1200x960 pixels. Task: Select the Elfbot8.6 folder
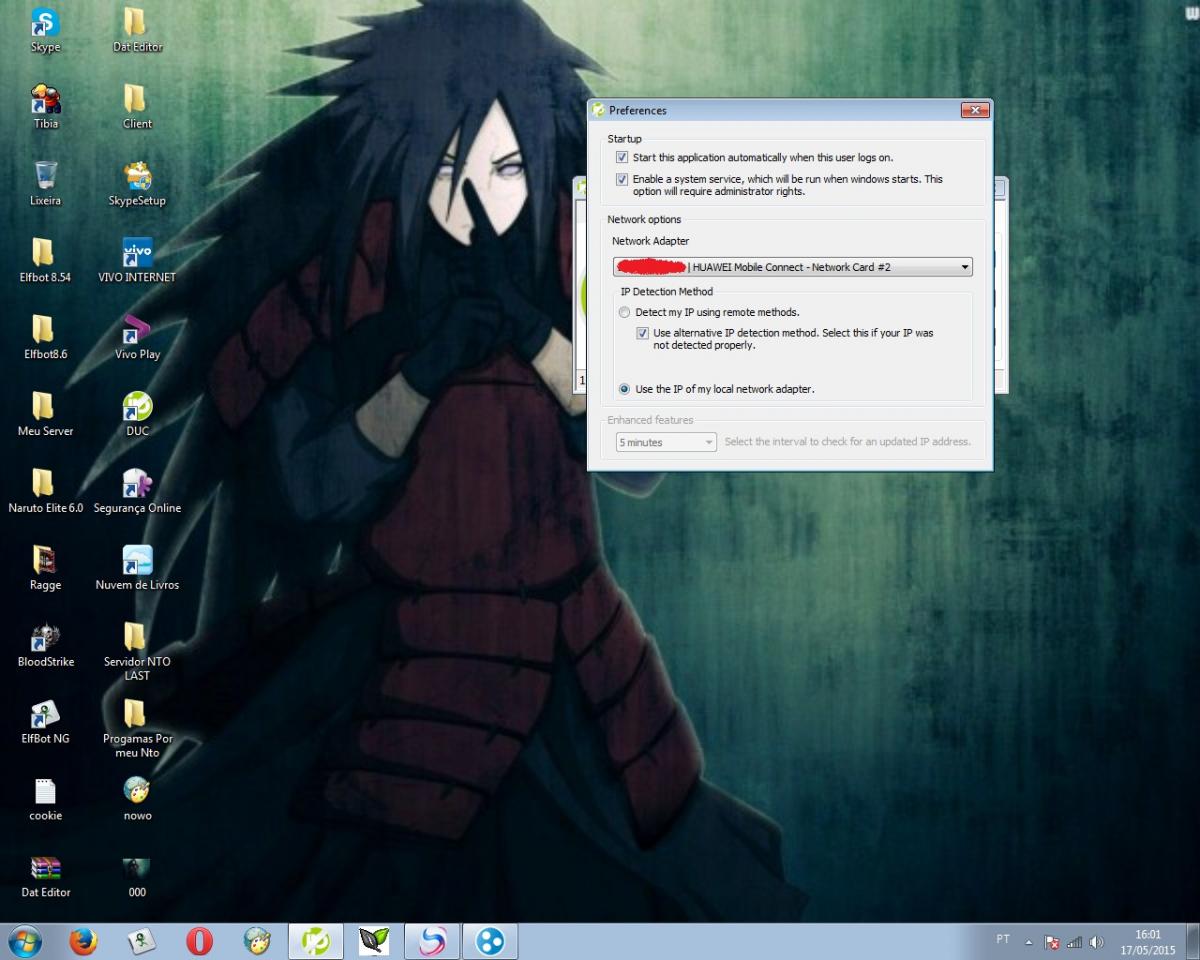[x=45, y=338]
